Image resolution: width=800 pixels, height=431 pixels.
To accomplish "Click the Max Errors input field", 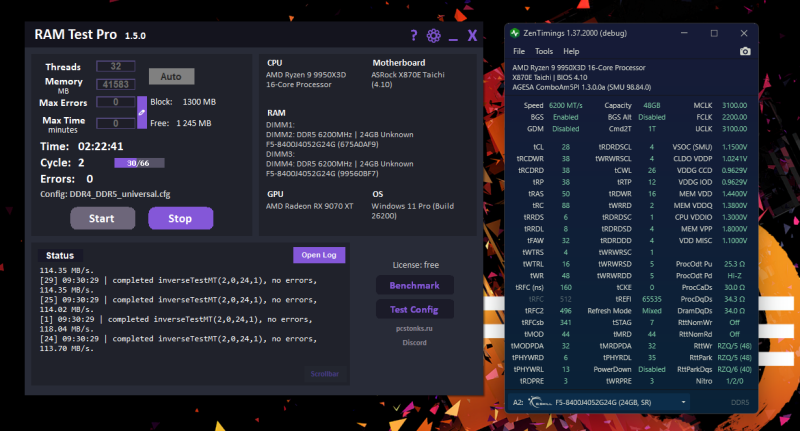I will point(116,102).
